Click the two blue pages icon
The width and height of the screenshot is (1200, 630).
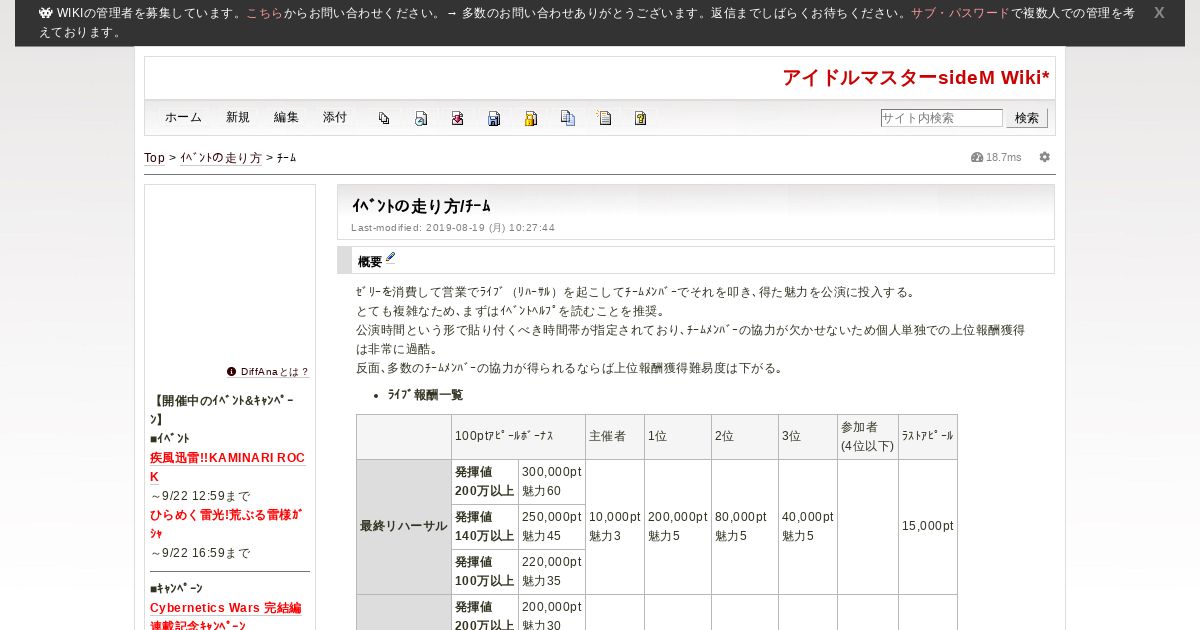point(568,118)
